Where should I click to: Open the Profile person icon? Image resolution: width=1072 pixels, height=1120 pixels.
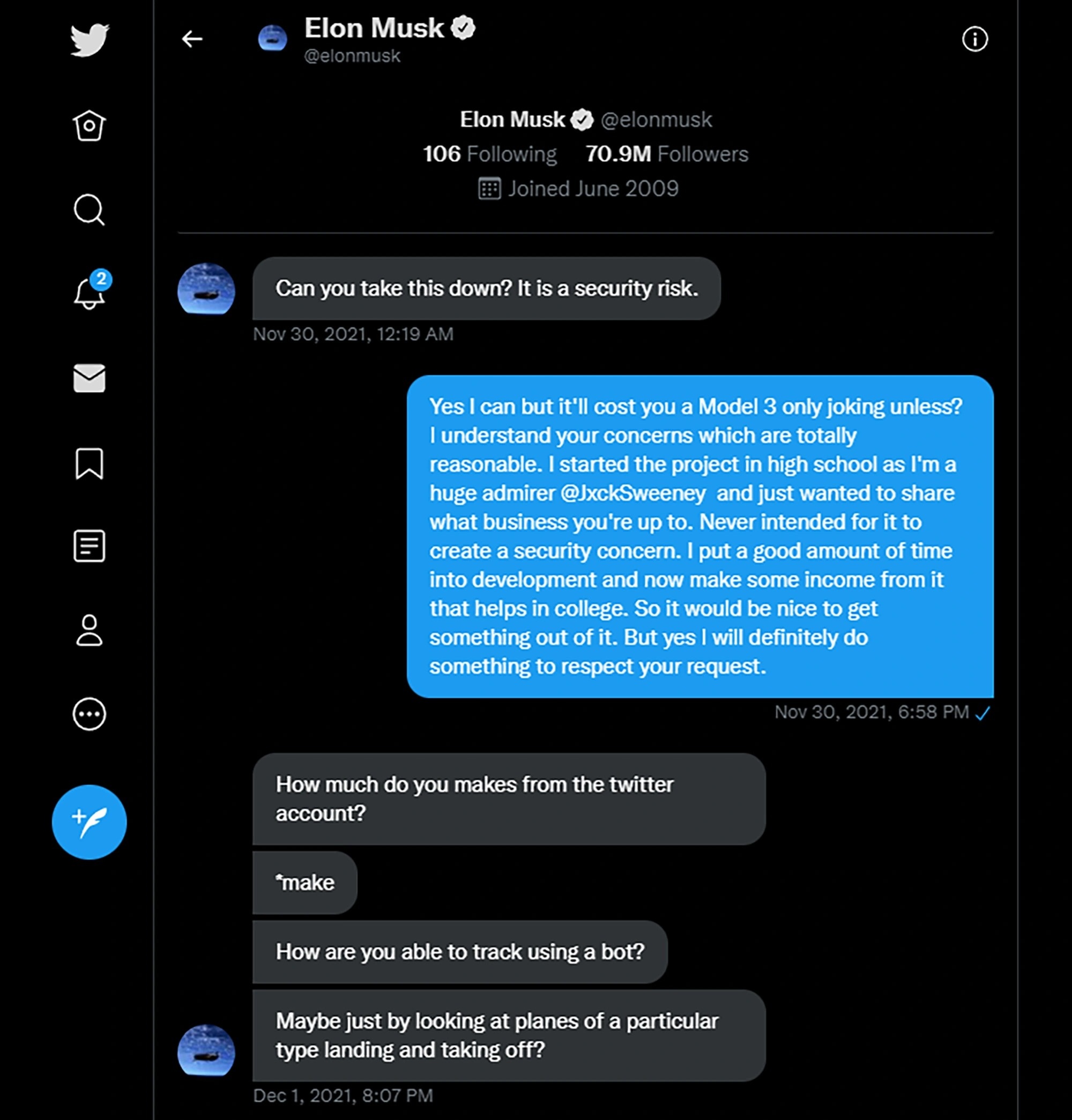click(x=89, y=630)
